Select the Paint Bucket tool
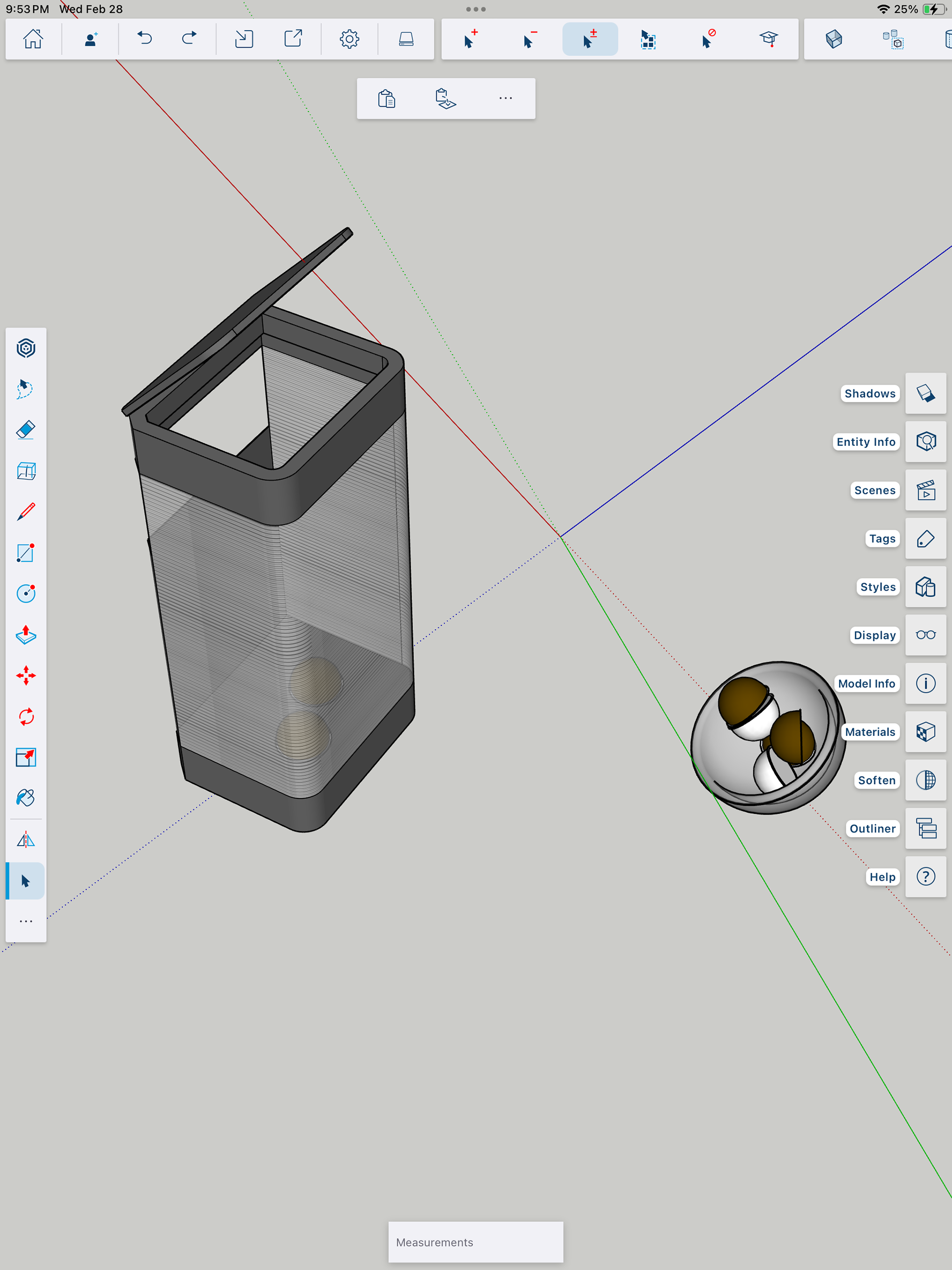The height and width of the screenshot is (1270, 952). coord(26,797)
